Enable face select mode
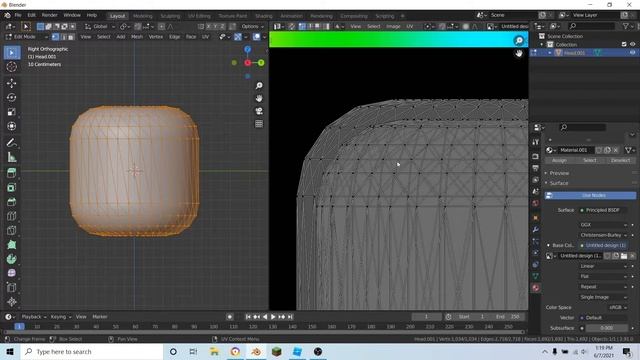 point(71,37)
